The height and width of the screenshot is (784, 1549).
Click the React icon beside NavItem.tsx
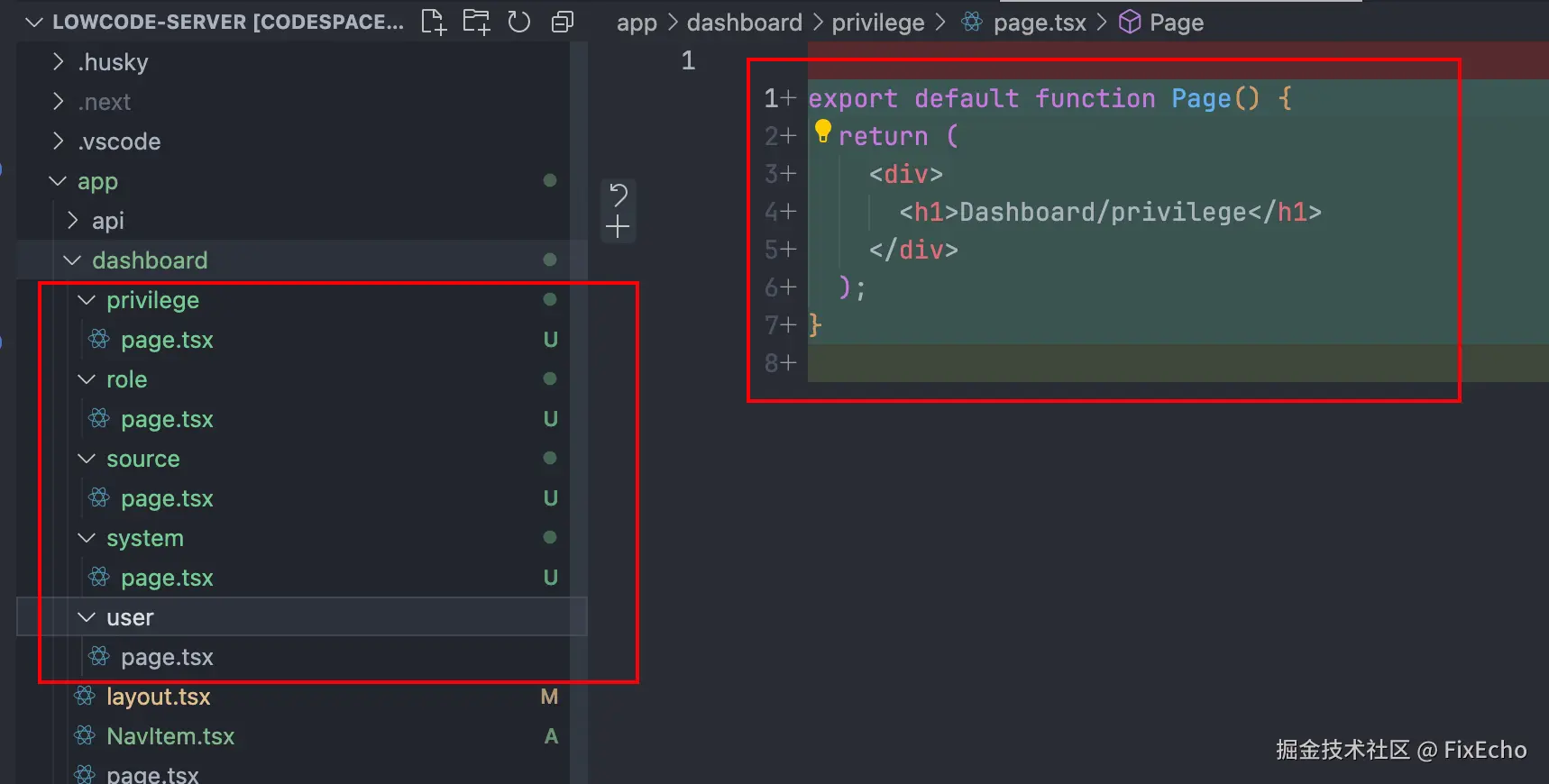pos(85,736)
